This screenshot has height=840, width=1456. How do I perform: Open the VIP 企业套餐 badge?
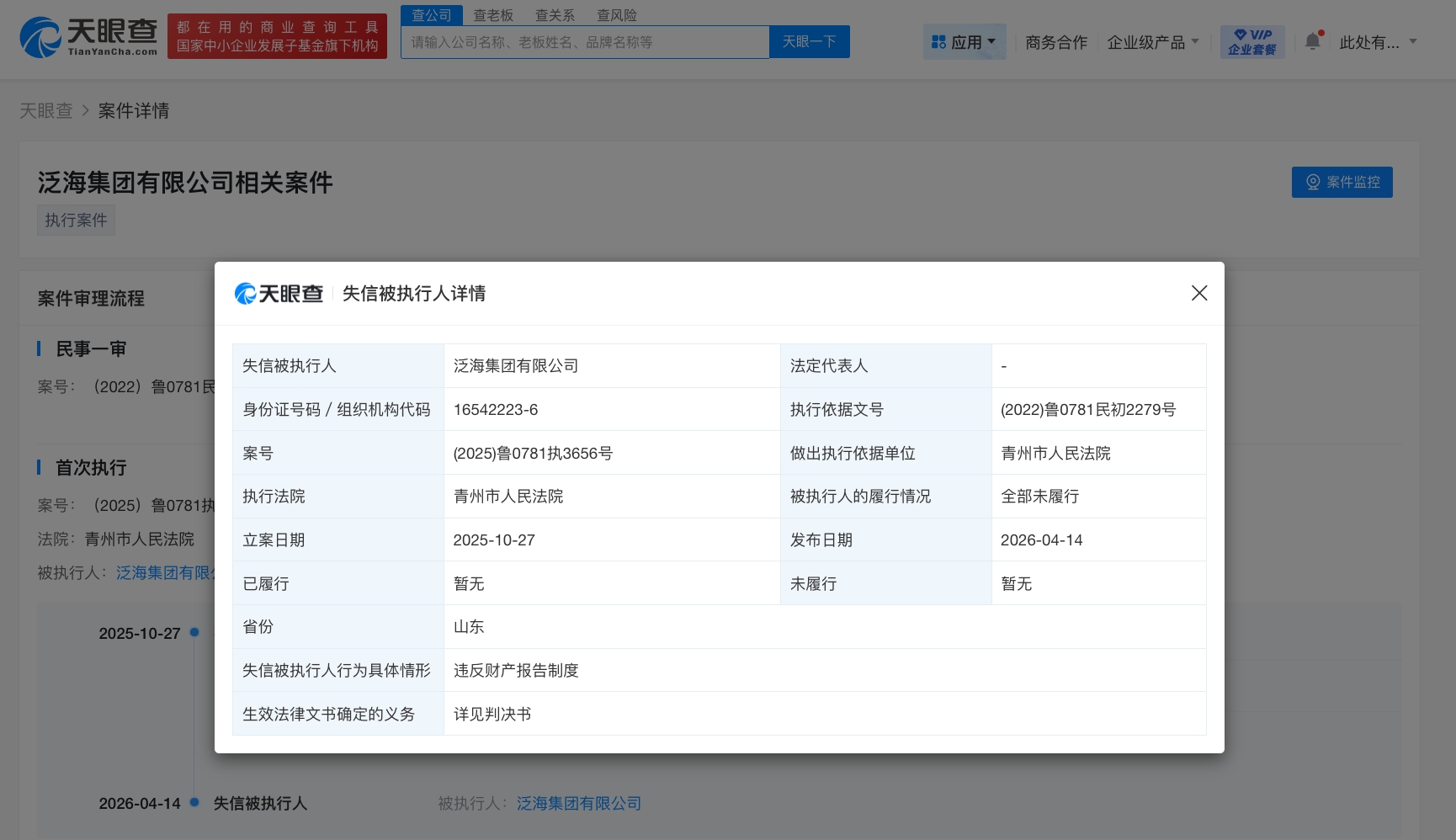pos(1251,42)
